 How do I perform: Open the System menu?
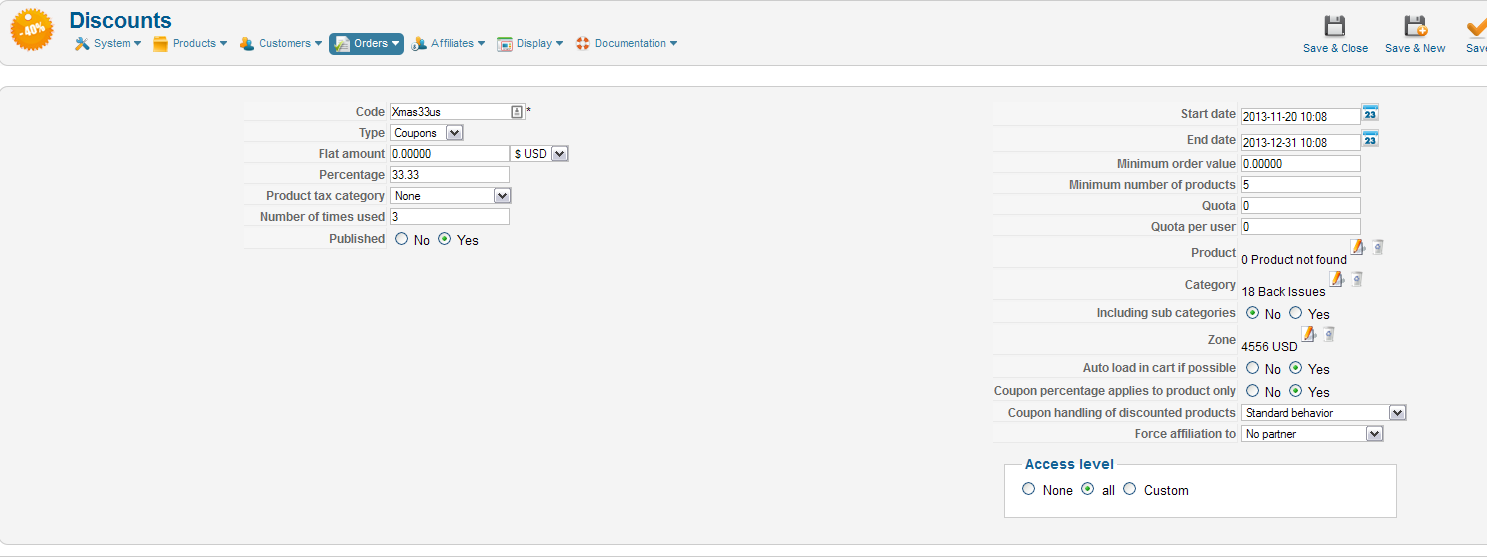coord(108,43)
